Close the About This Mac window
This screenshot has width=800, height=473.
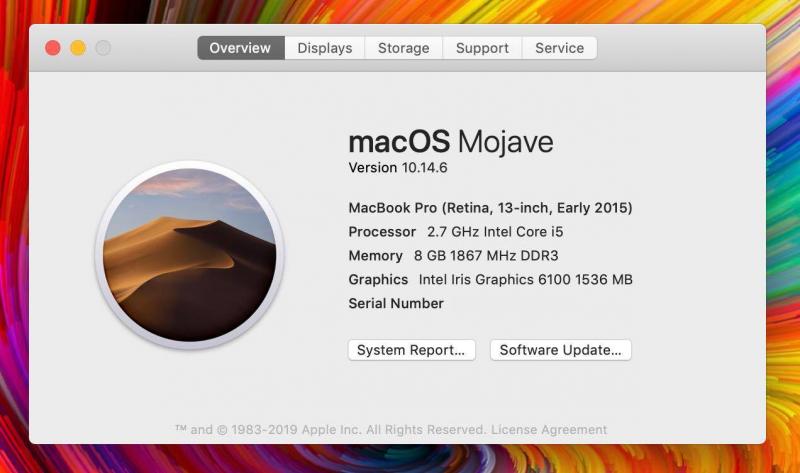pos(53,48)
